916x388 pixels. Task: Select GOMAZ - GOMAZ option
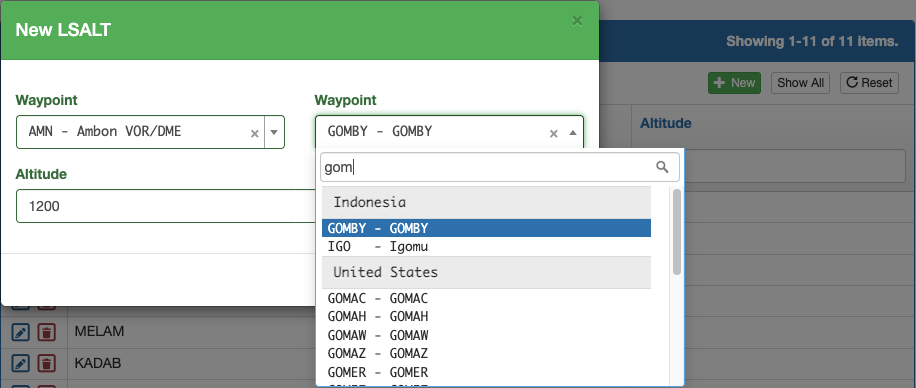point(486,353)
